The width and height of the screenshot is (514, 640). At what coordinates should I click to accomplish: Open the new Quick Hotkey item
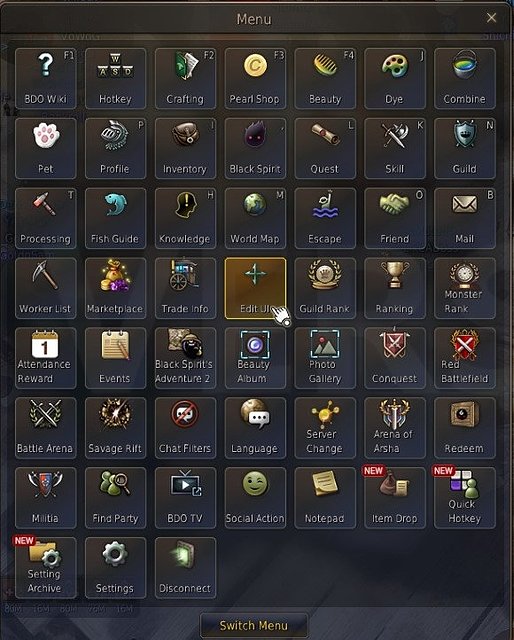[465, 498]
